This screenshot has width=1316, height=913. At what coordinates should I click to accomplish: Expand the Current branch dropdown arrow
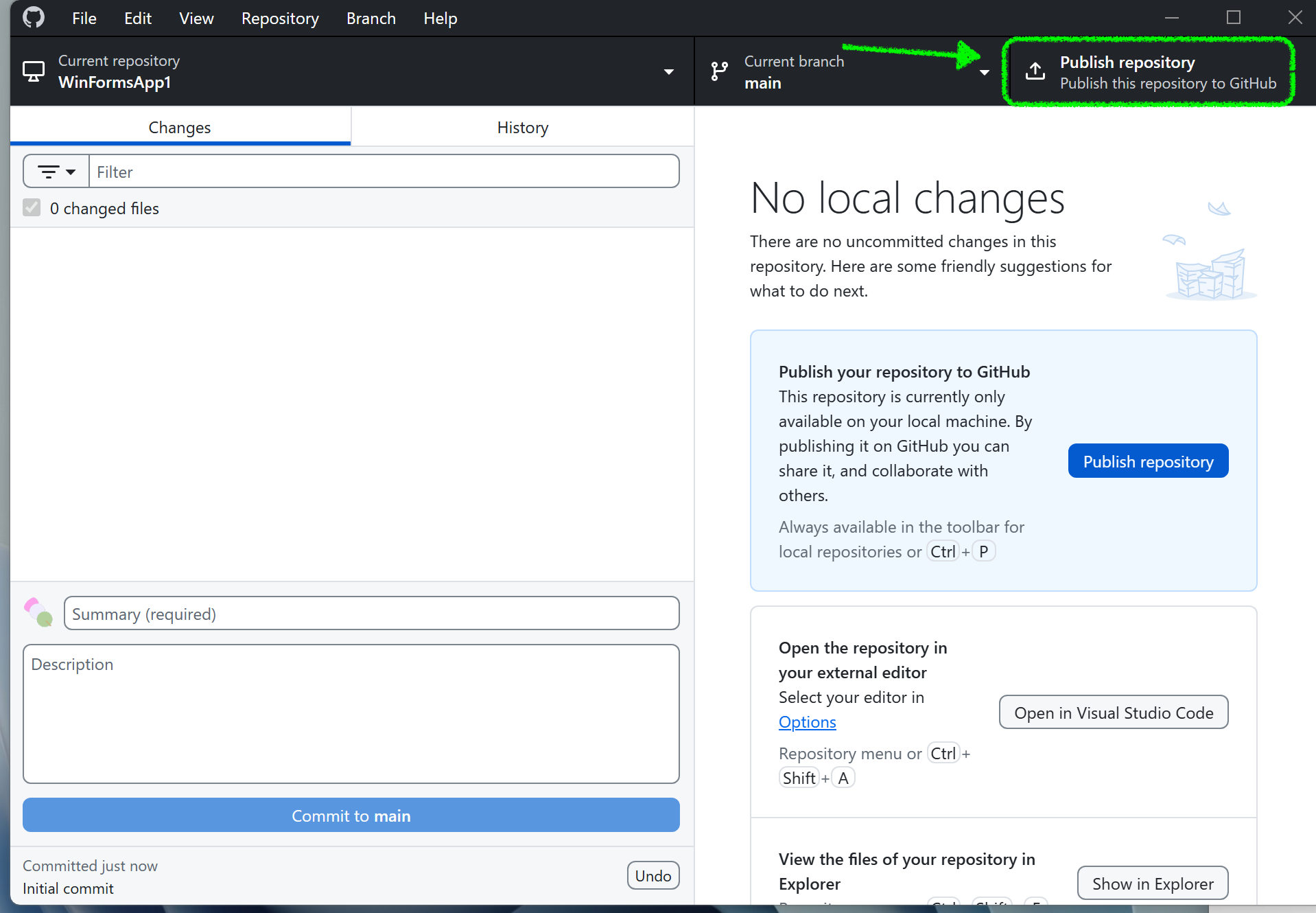[x=985, y=71]
